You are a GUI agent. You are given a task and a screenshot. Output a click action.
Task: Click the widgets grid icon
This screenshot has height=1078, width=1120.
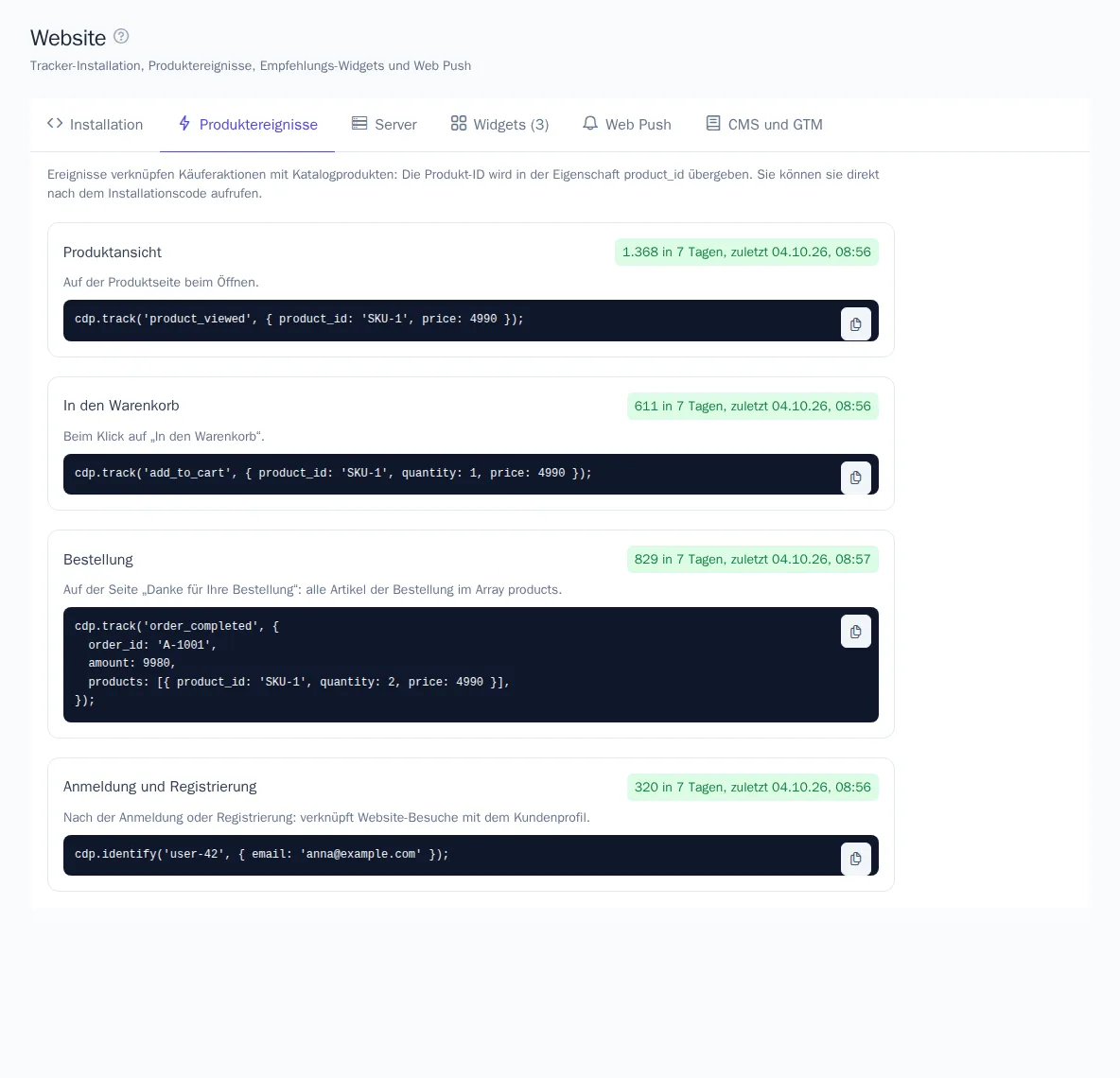click(x=459, y=124)
